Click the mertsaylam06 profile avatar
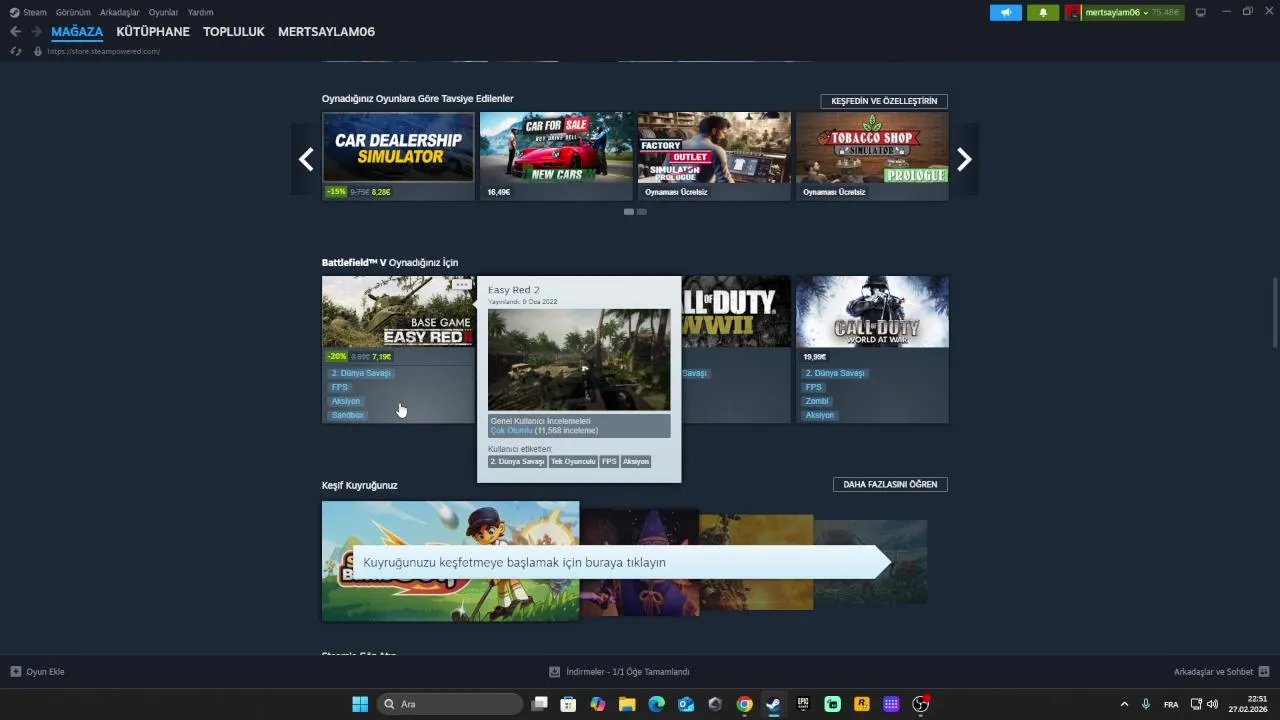This screenshot has height=720, width=1280. click(x=1074, y=12)
